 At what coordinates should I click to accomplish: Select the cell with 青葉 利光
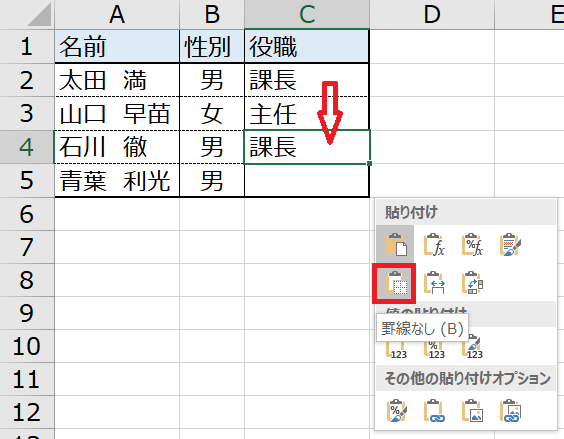point(117,180)
